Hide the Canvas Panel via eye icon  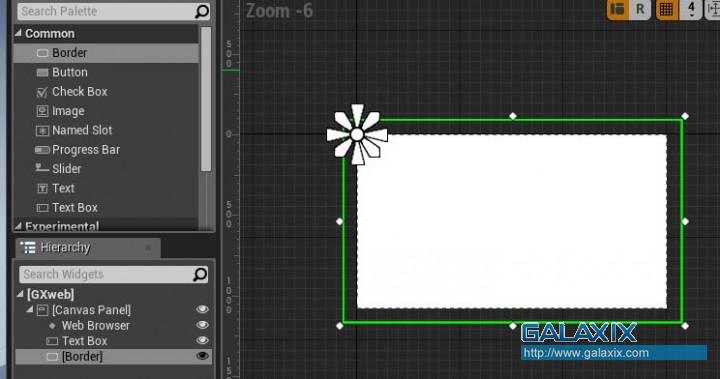pos(202,310)
